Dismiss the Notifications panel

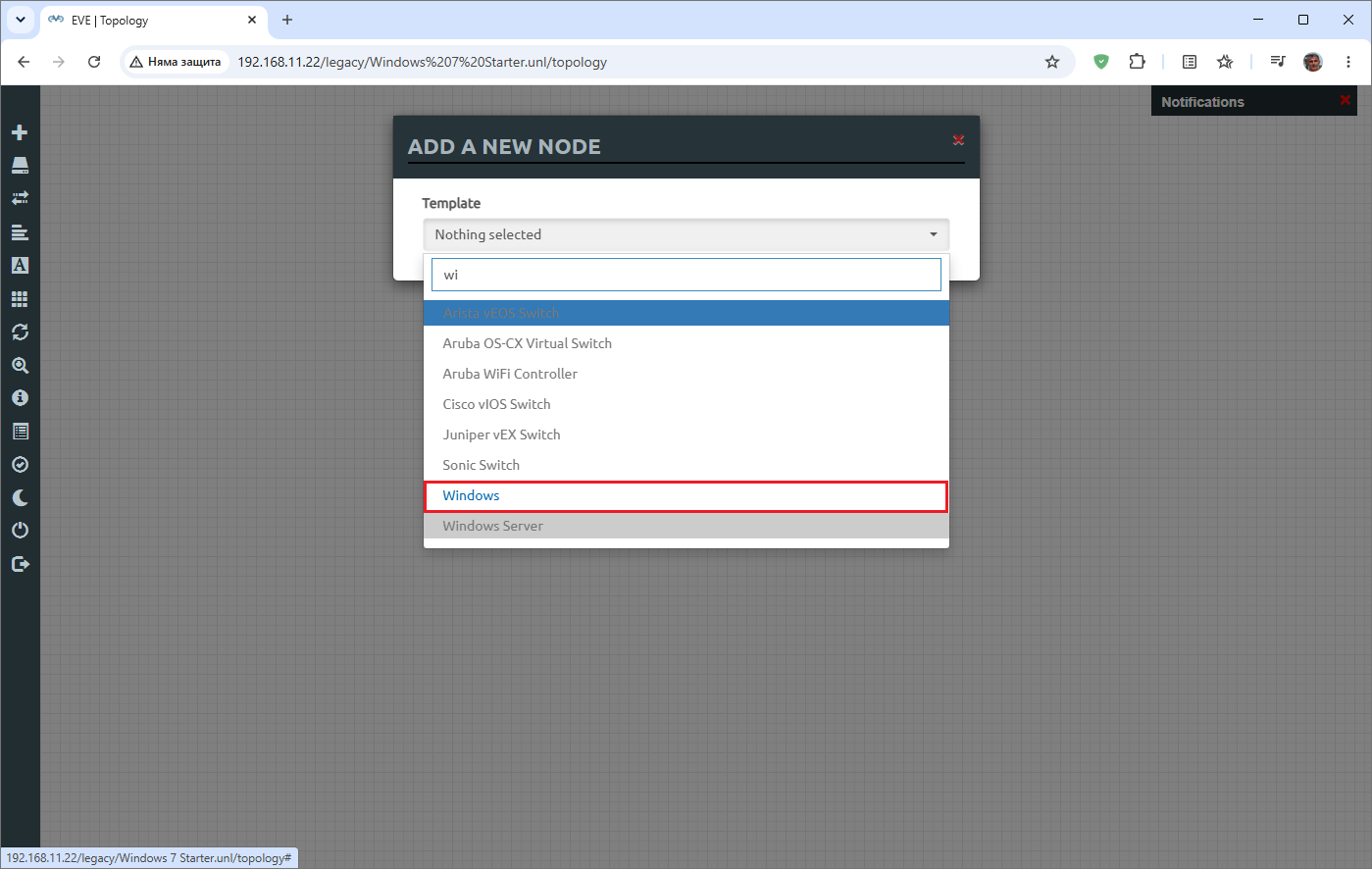[x=1345, y=100]
